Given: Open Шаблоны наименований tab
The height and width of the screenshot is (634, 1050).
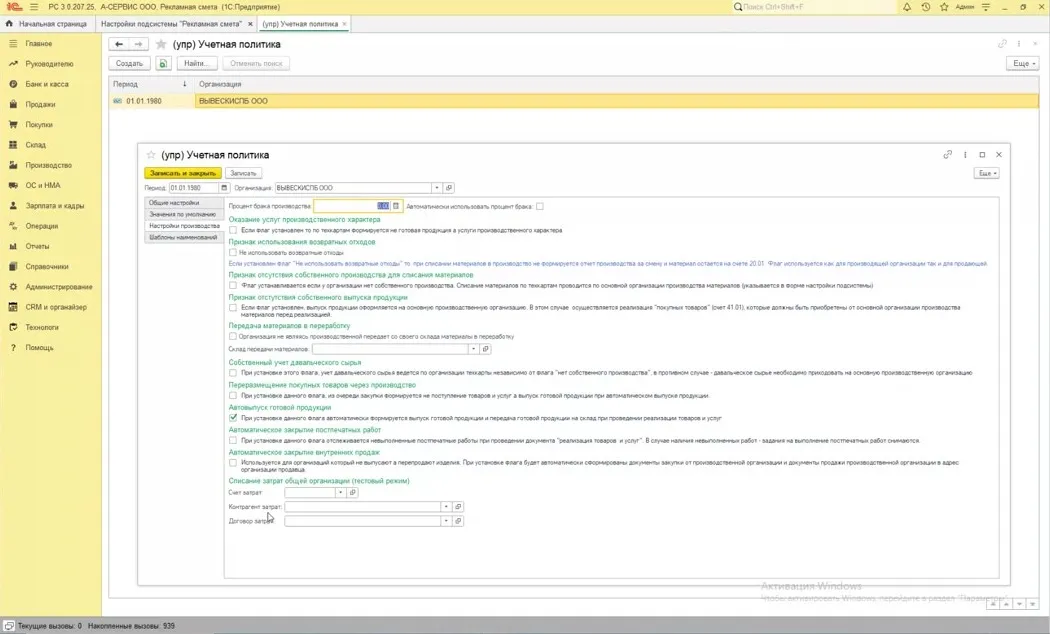Looking at the screenshot, I should [x=183, y=237].
